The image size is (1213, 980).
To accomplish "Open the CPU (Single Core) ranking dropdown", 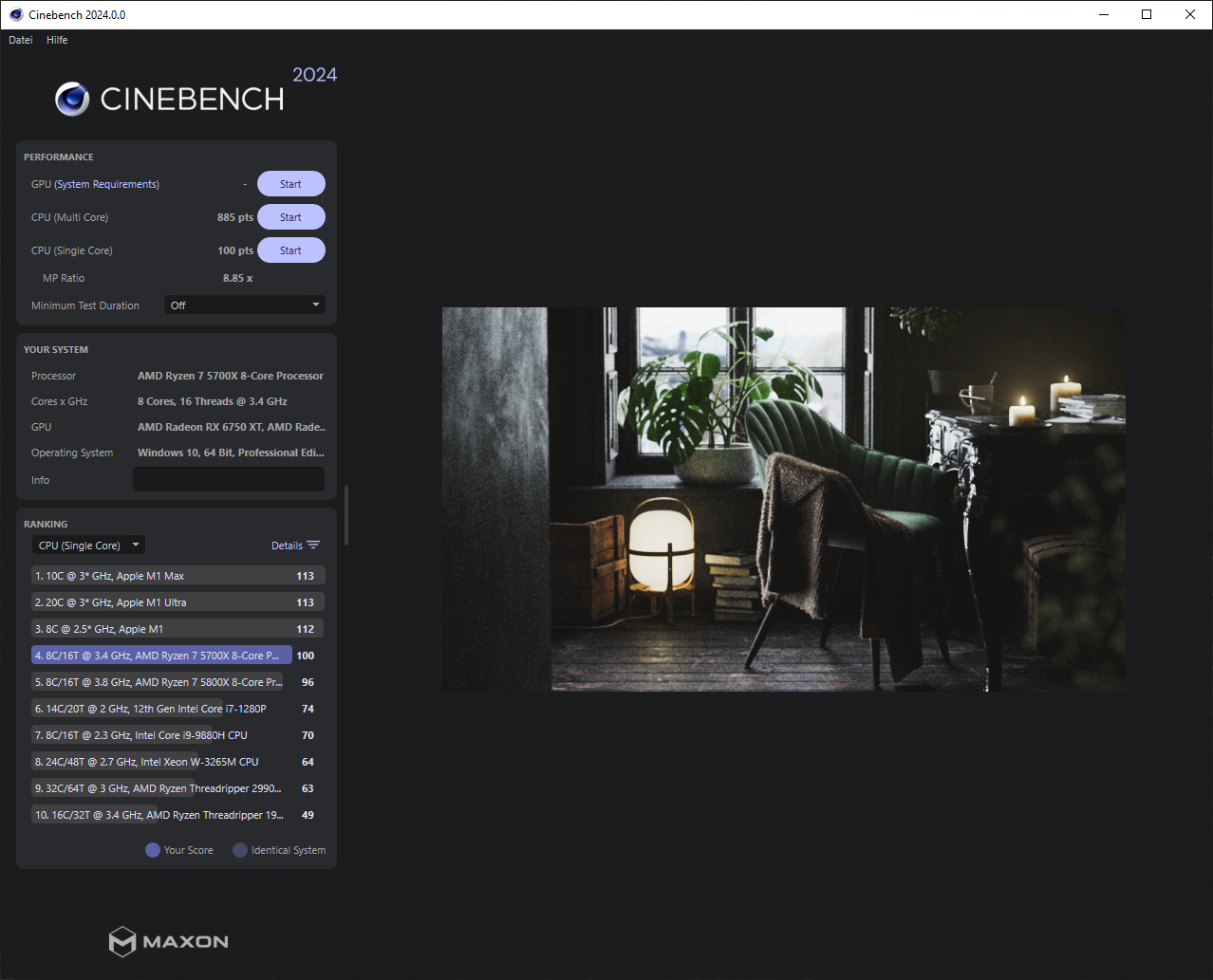I will [x=89, y=545].
